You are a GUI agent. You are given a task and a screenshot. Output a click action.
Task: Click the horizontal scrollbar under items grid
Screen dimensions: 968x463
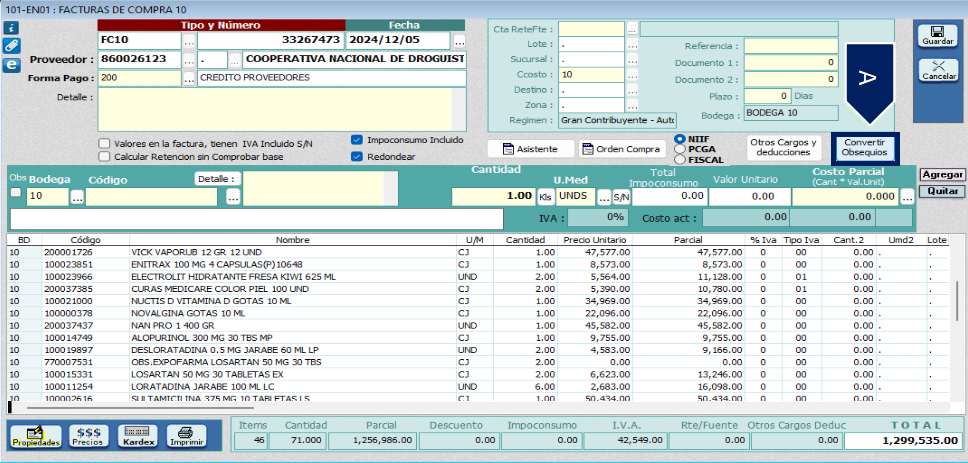tap(141, 407)
